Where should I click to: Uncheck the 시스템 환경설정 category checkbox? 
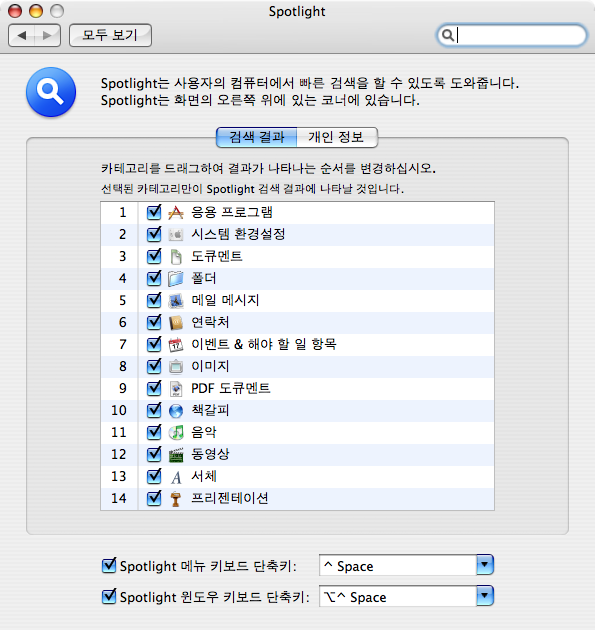tap(154, 234)
